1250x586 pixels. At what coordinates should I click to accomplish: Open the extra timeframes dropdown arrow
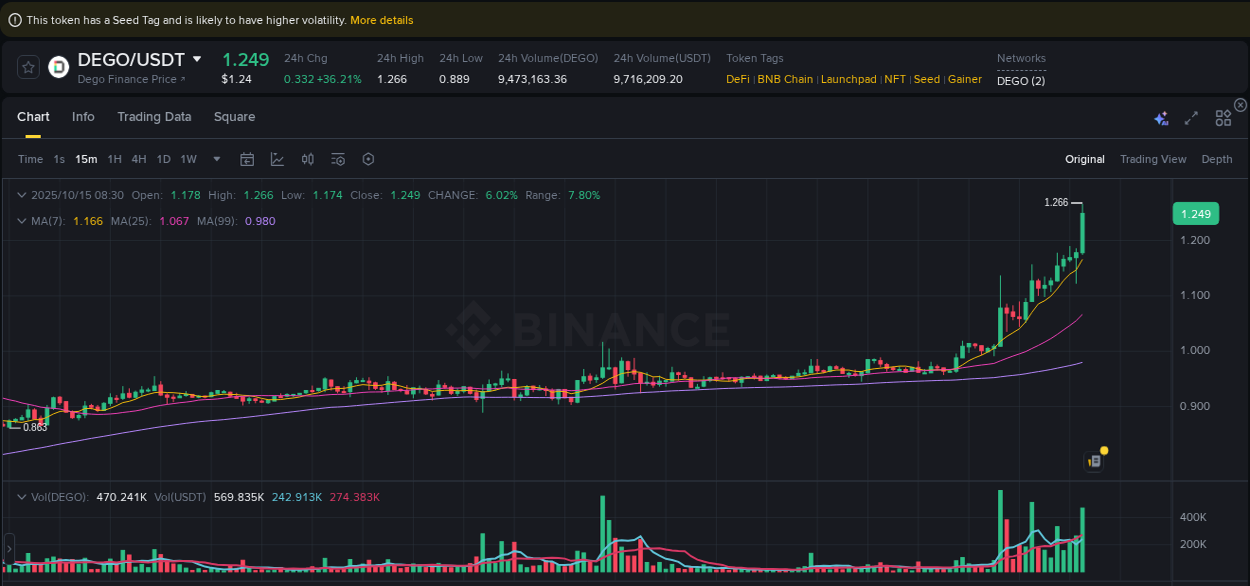(216, 159)
